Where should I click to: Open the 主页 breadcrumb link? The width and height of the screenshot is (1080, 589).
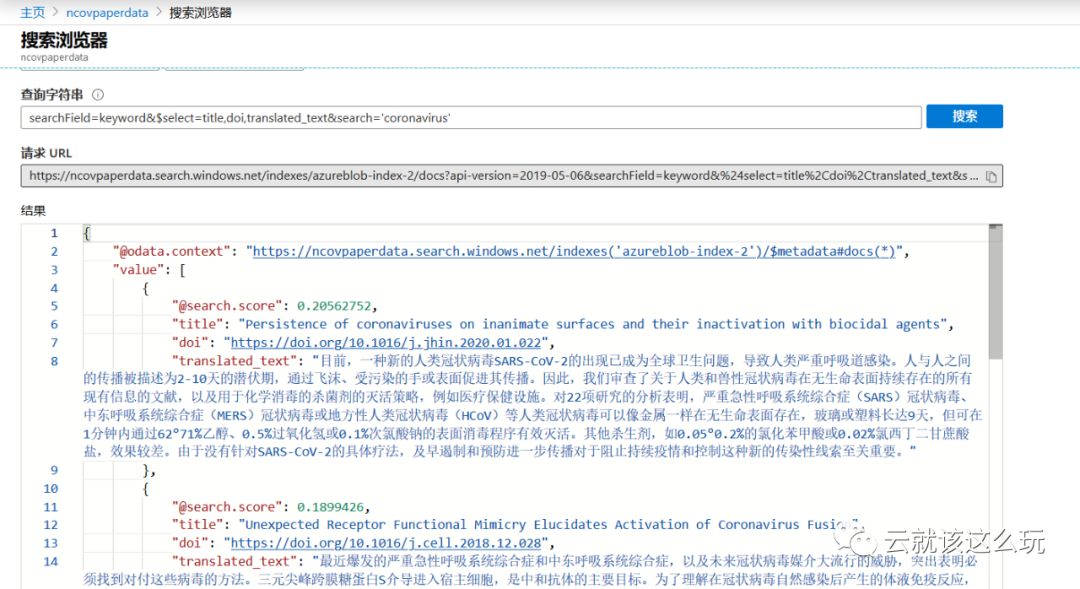[32, 12]
